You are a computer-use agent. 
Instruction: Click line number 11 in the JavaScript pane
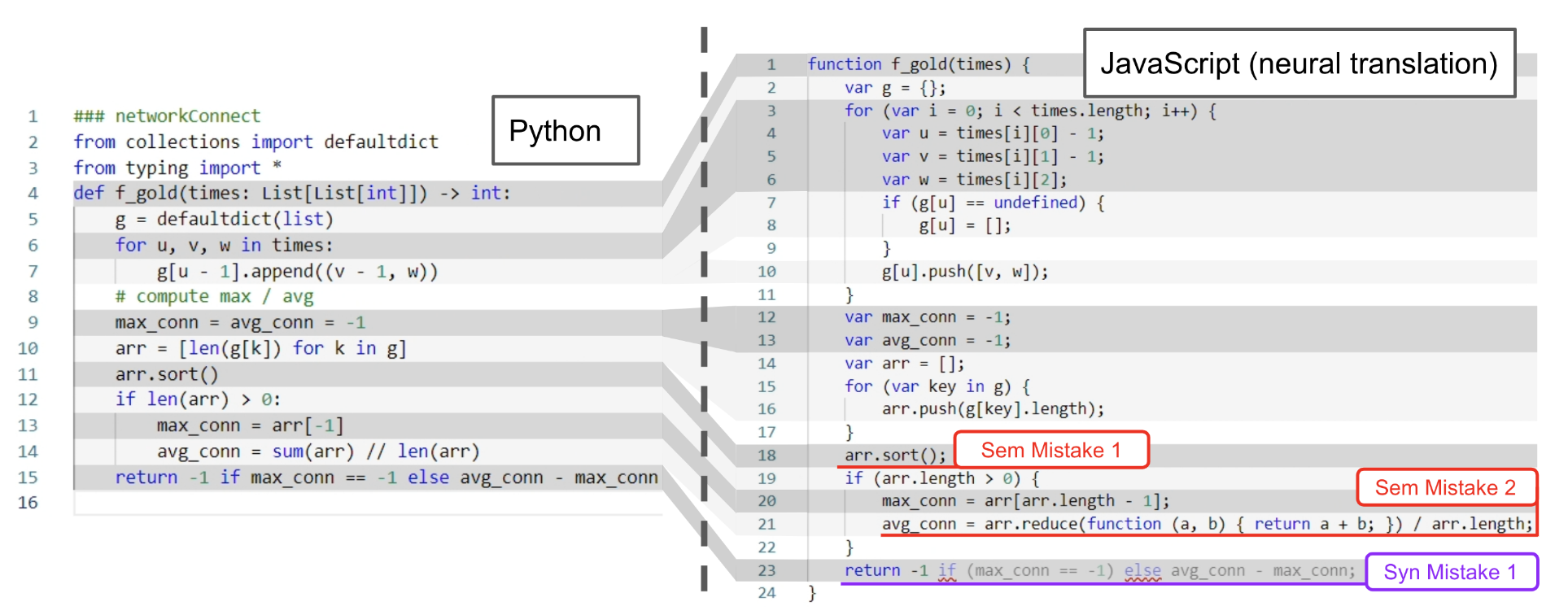(767, 294)
